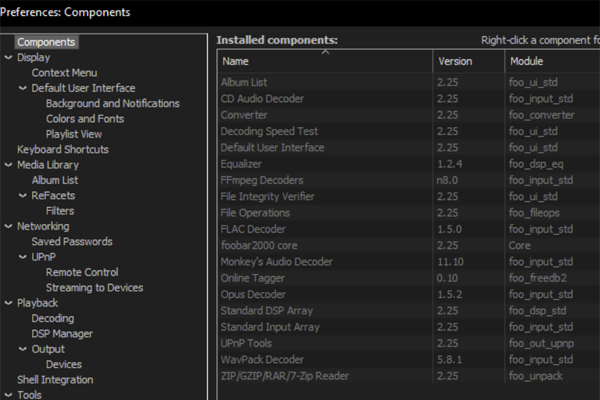Open Decoding settings under Playback
600x400 pixels.
pyautogui.click(x=53, y=318)
